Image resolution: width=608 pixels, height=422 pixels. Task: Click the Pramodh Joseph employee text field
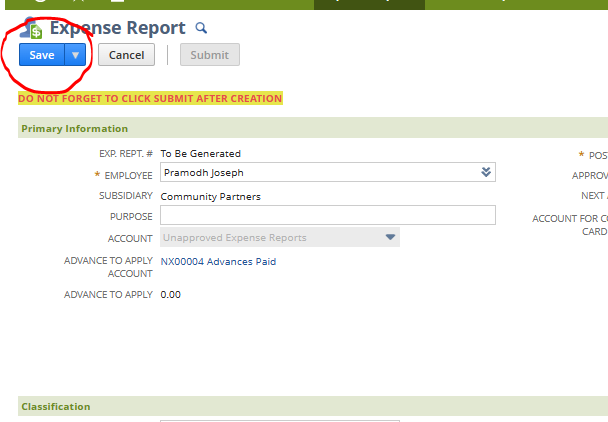(318, 172)
